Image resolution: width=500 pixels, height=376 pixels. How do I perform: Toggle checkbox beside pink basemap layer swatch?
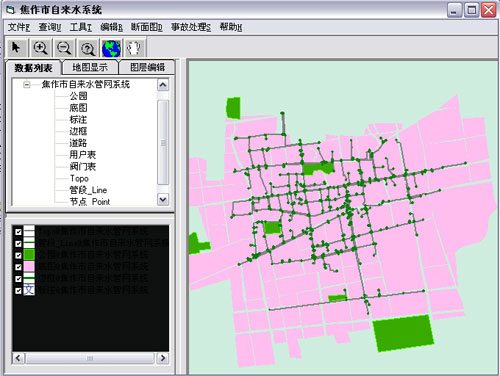(18, 267)
